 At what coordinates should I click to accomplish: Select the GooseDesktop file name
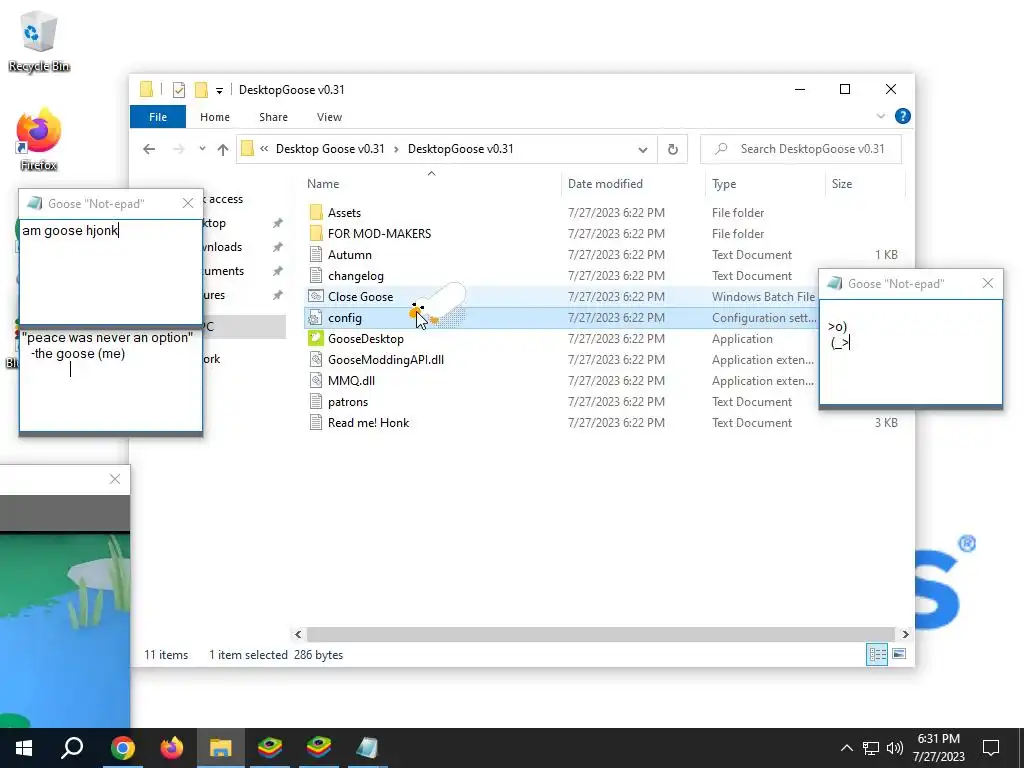coord(366,338)
